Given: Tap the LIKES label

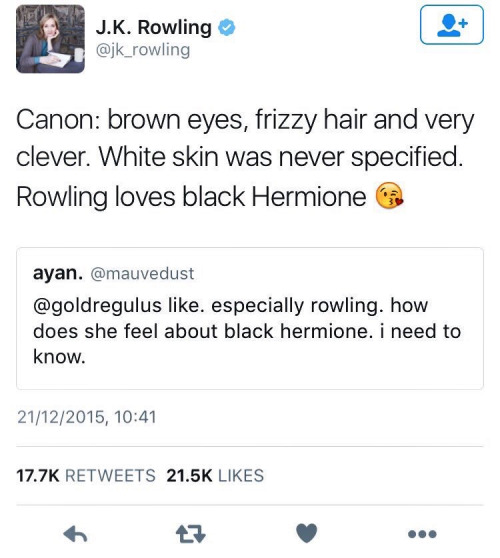Looking at the screenshot, I should (x=241, y=475).
